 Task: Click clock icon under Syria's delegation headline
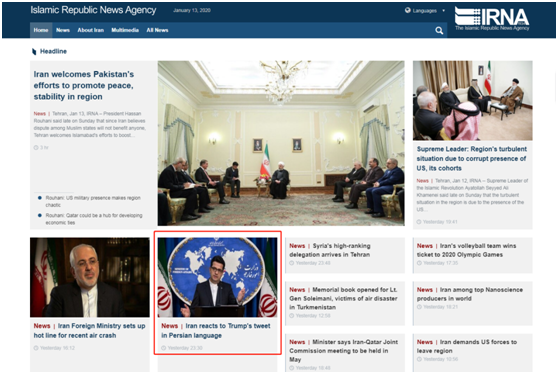pos(291,263)
